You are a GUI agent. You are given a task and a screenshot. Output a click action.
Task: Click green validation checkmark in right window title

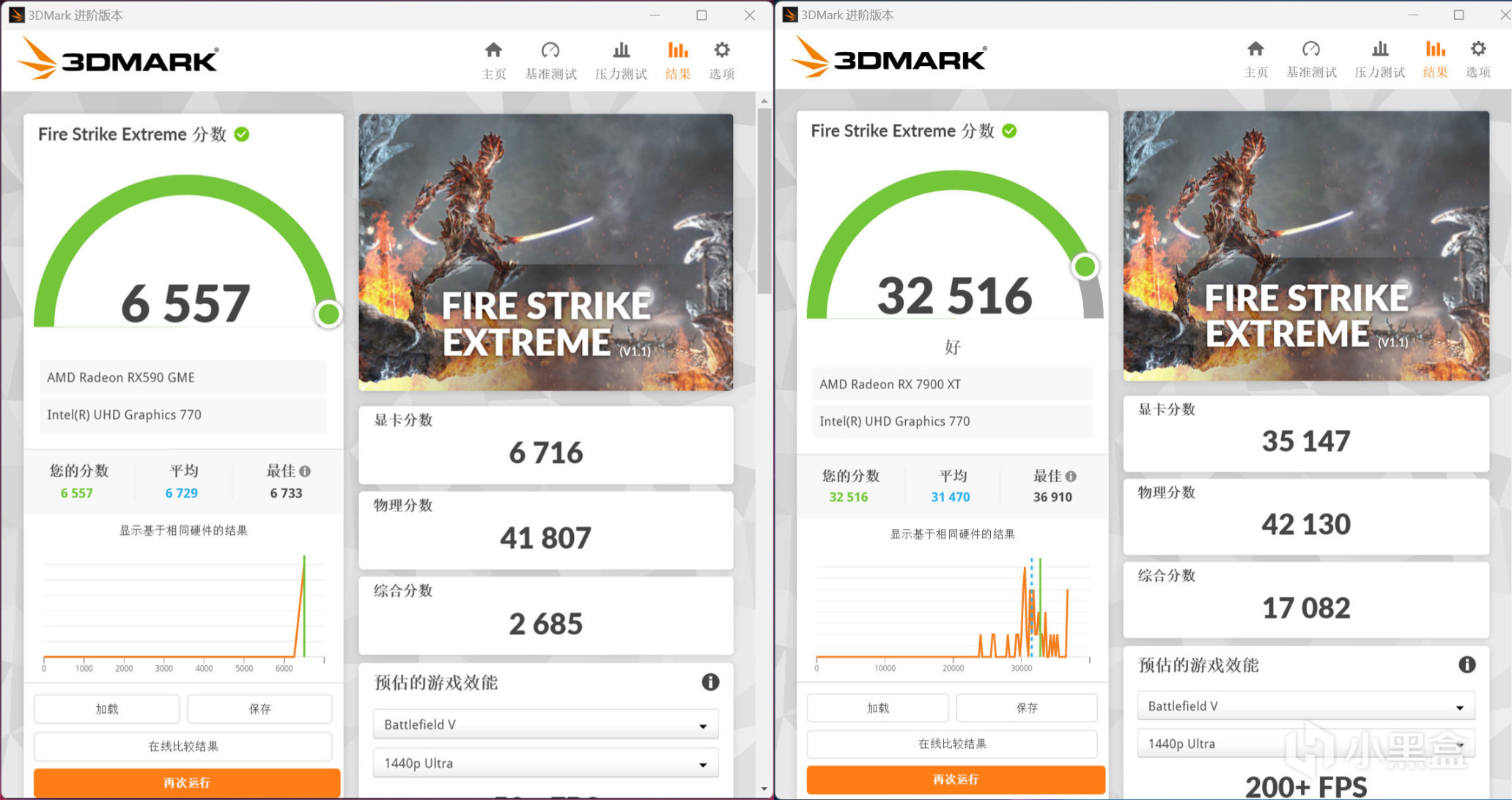(1009, 131)
